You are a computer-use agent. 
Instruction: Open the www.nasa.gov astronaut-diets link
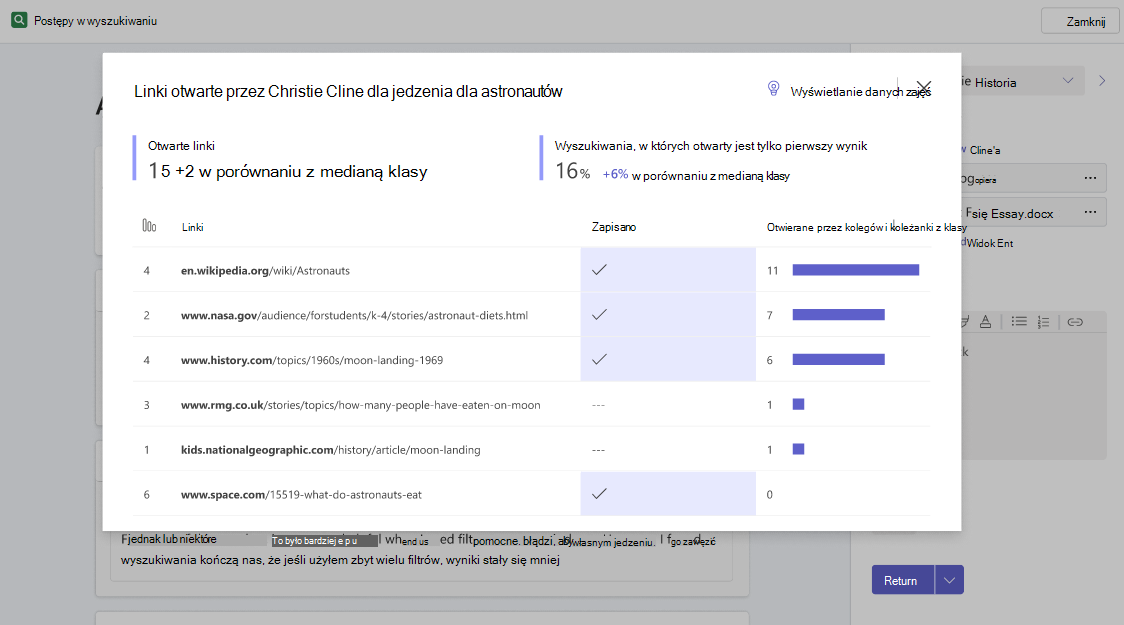354,315
